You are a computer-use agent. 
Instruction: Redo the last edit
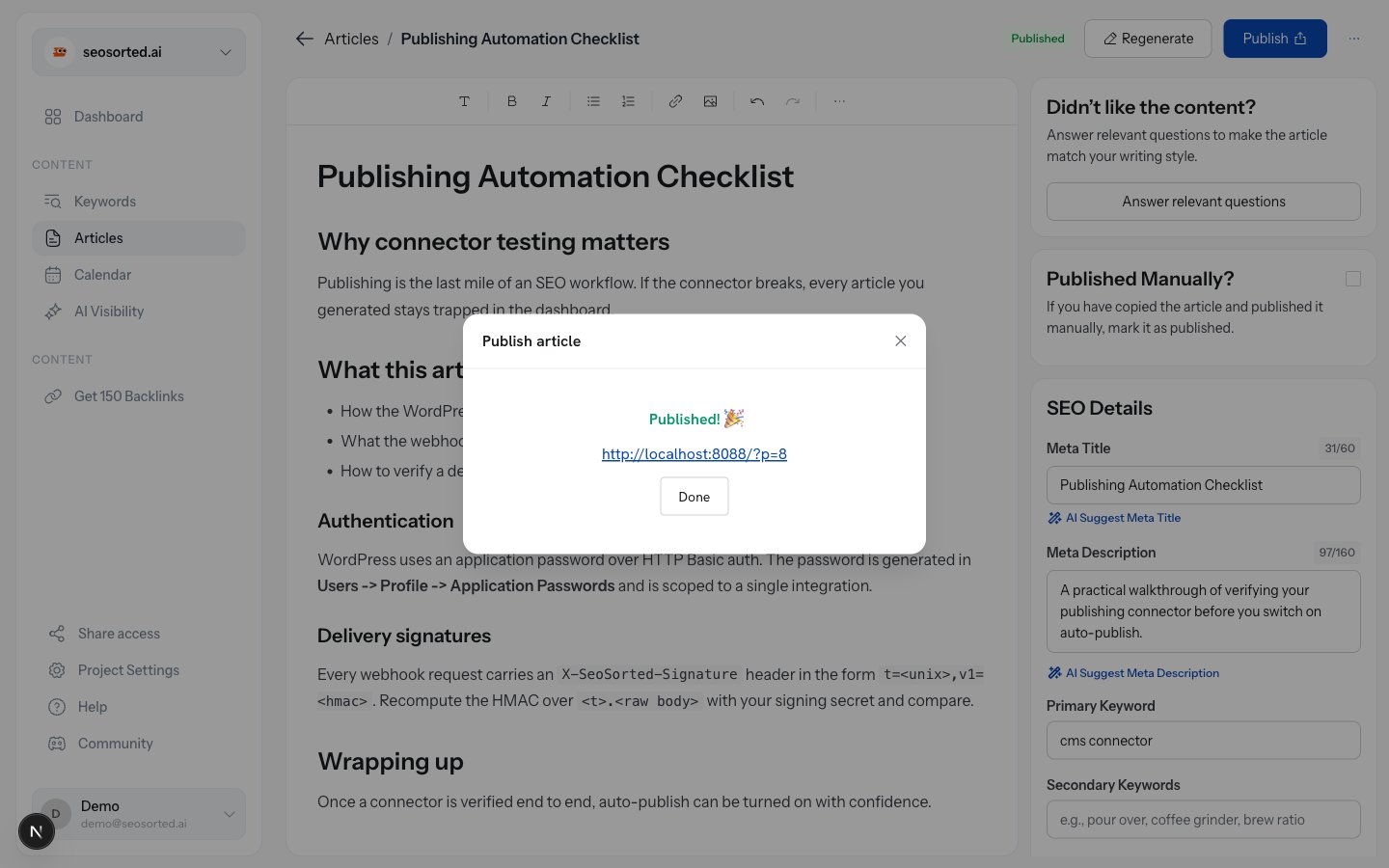pyautogui.click(x=792, y=101)
